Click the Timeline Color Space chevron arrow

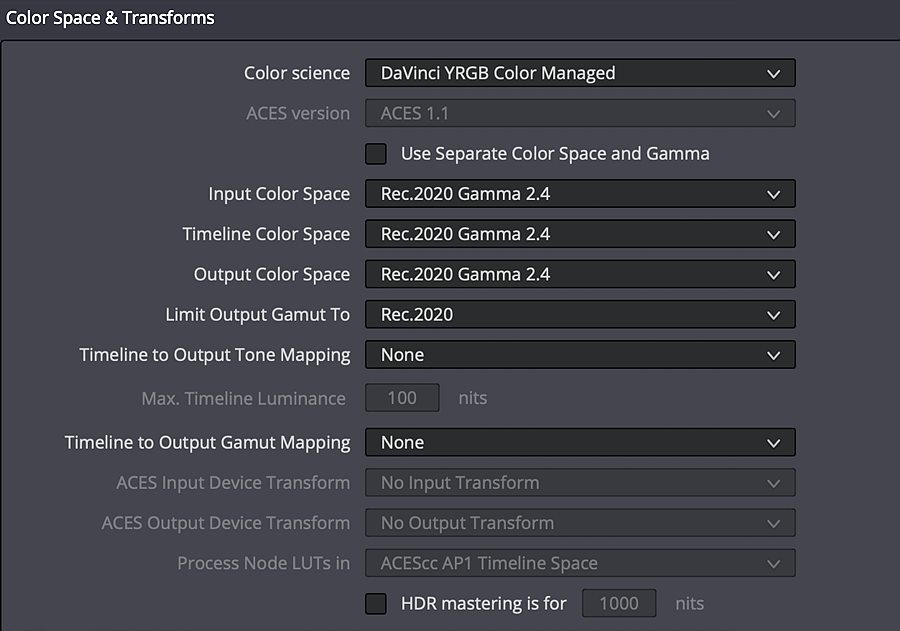point(774,235)
